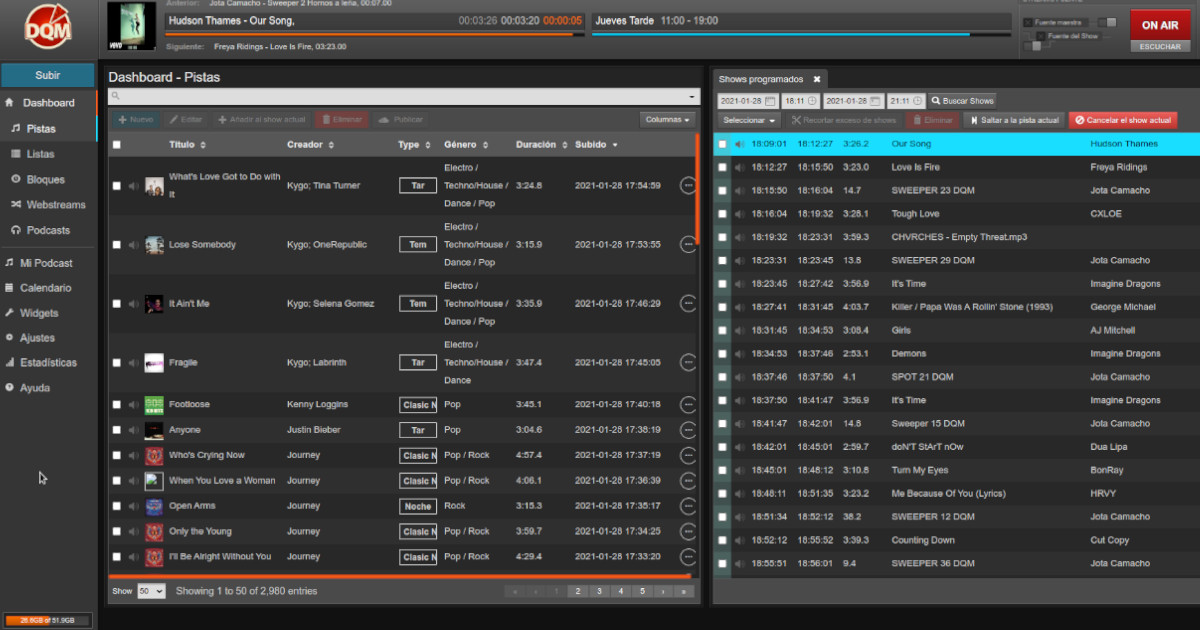
Task: Check the box for Lose Somebody track
Action: coord(117,245)
